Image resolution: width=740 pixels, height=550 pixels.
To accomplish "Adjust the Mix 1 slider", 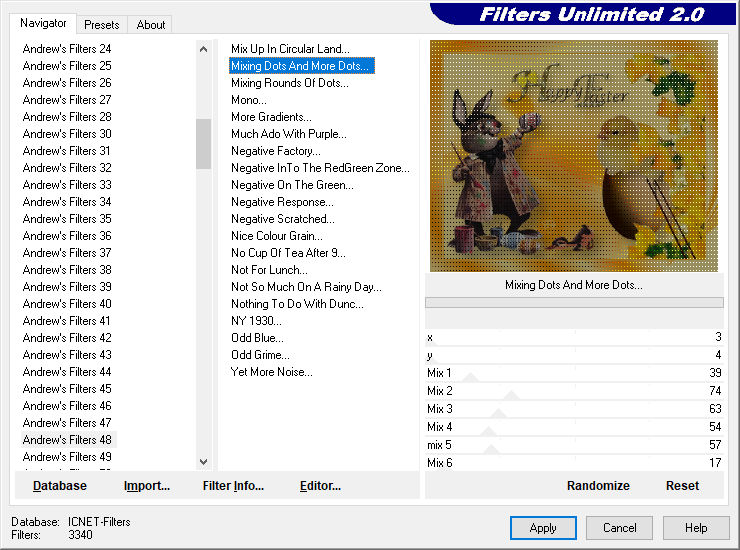I will point(574,373).
